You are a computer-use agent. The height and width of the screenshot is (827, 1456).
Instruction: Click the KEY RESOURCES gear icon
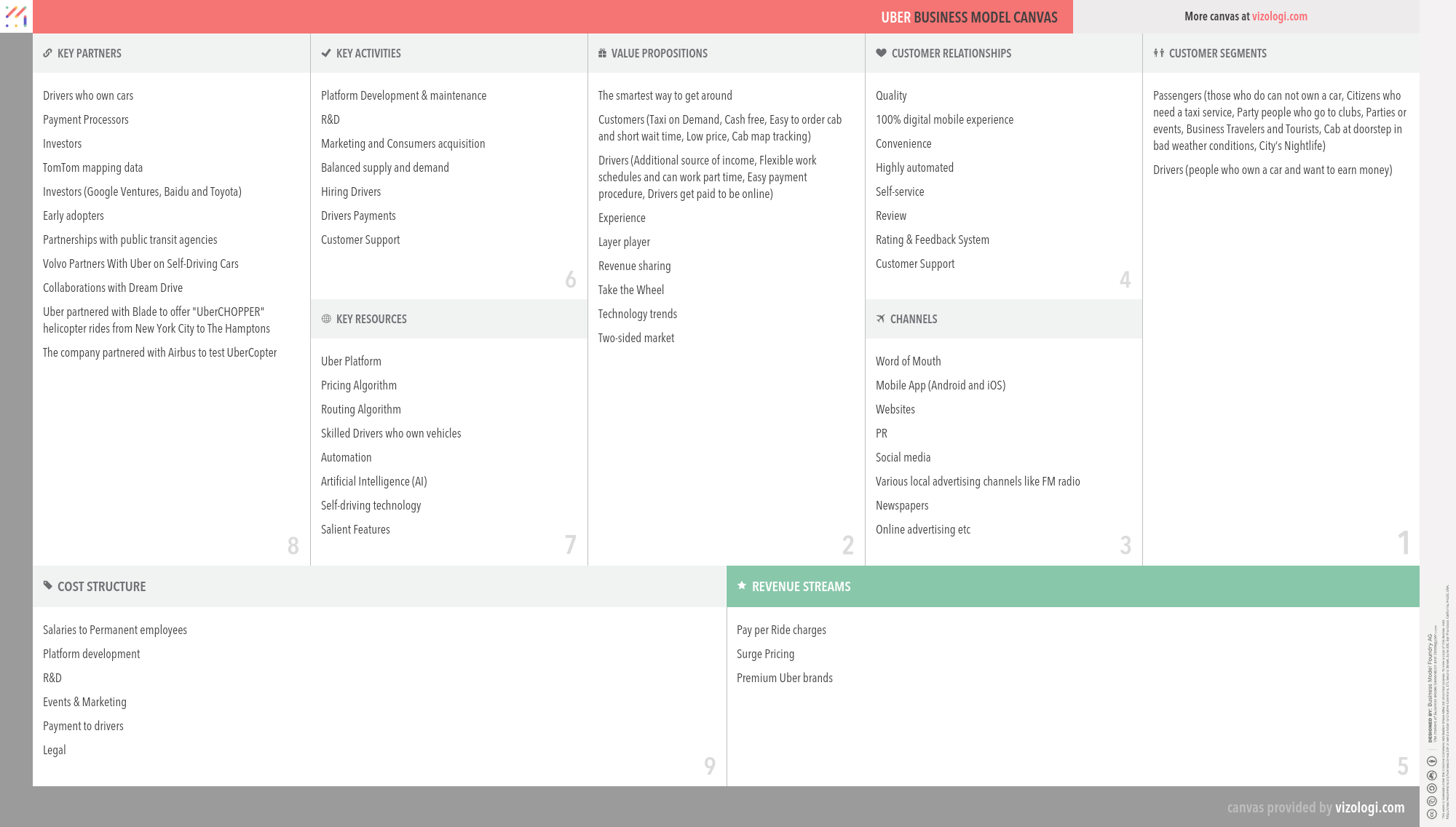pyautogui.click(x=326, y=318)
